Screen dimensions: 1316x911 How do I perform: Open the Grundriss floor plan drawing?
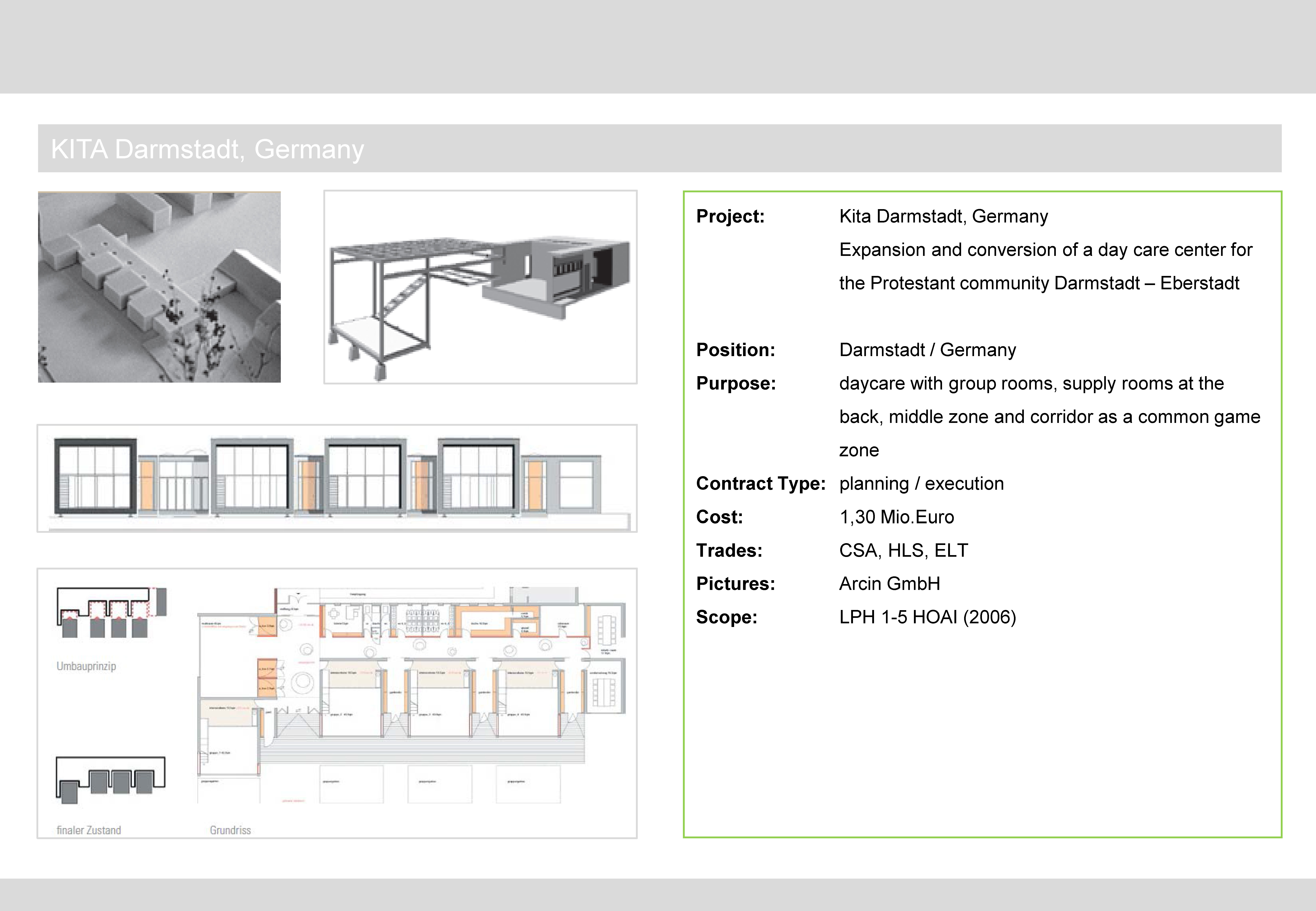pos(411,695)
